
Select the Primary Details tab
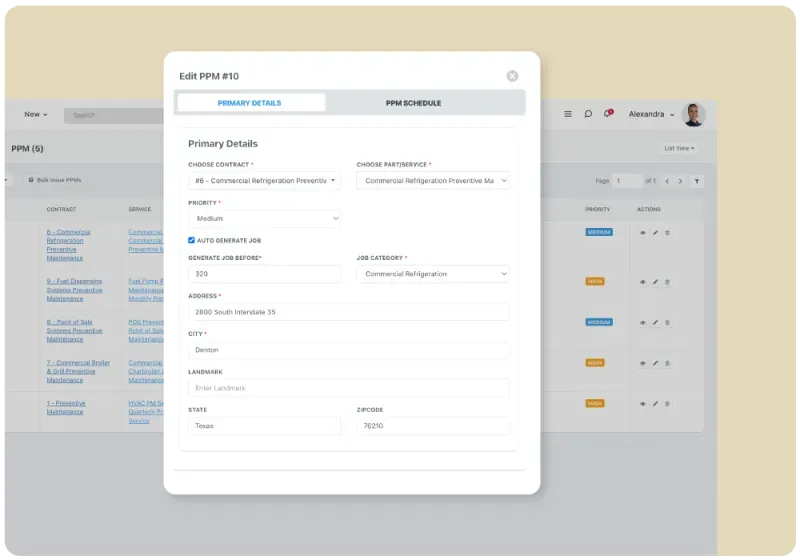pyautogui.click(x=250, y=103)
